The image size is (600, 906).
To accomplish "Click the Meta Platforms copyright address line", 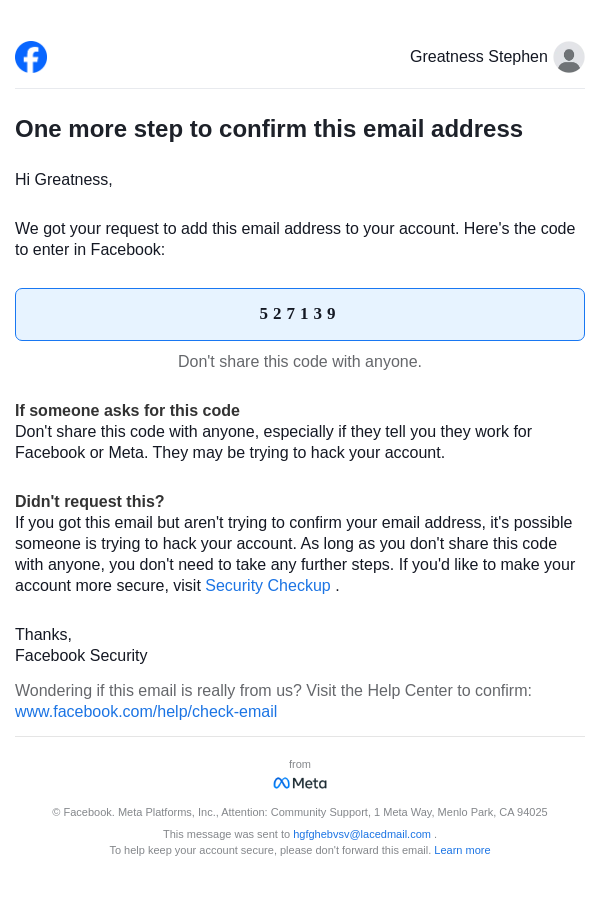I will point(300,812).
